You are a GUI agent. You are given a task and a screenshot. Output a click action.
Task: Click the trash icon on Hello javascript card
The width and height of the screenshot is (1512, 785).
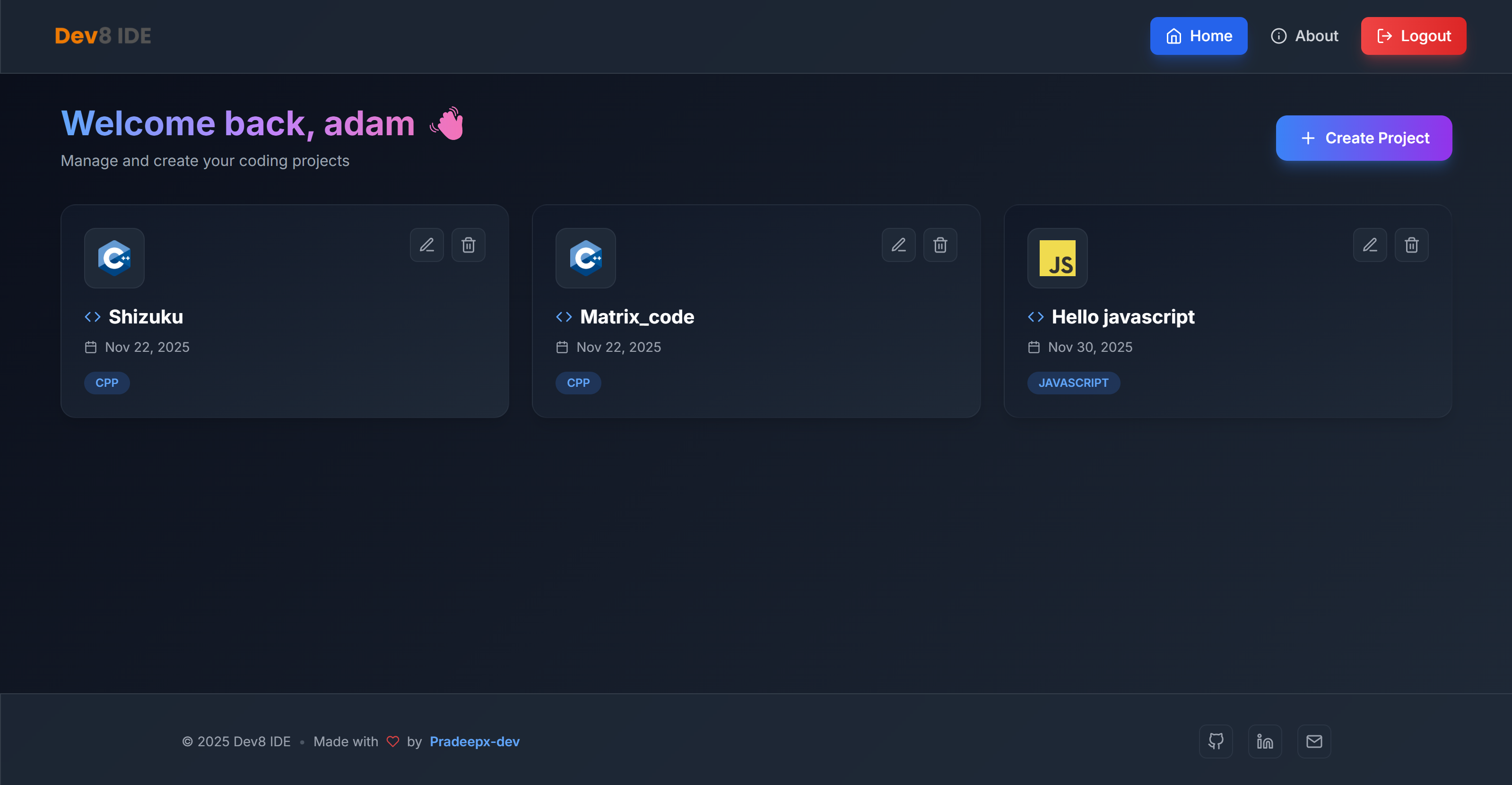pyautogui.click(x=1412, y=245)
